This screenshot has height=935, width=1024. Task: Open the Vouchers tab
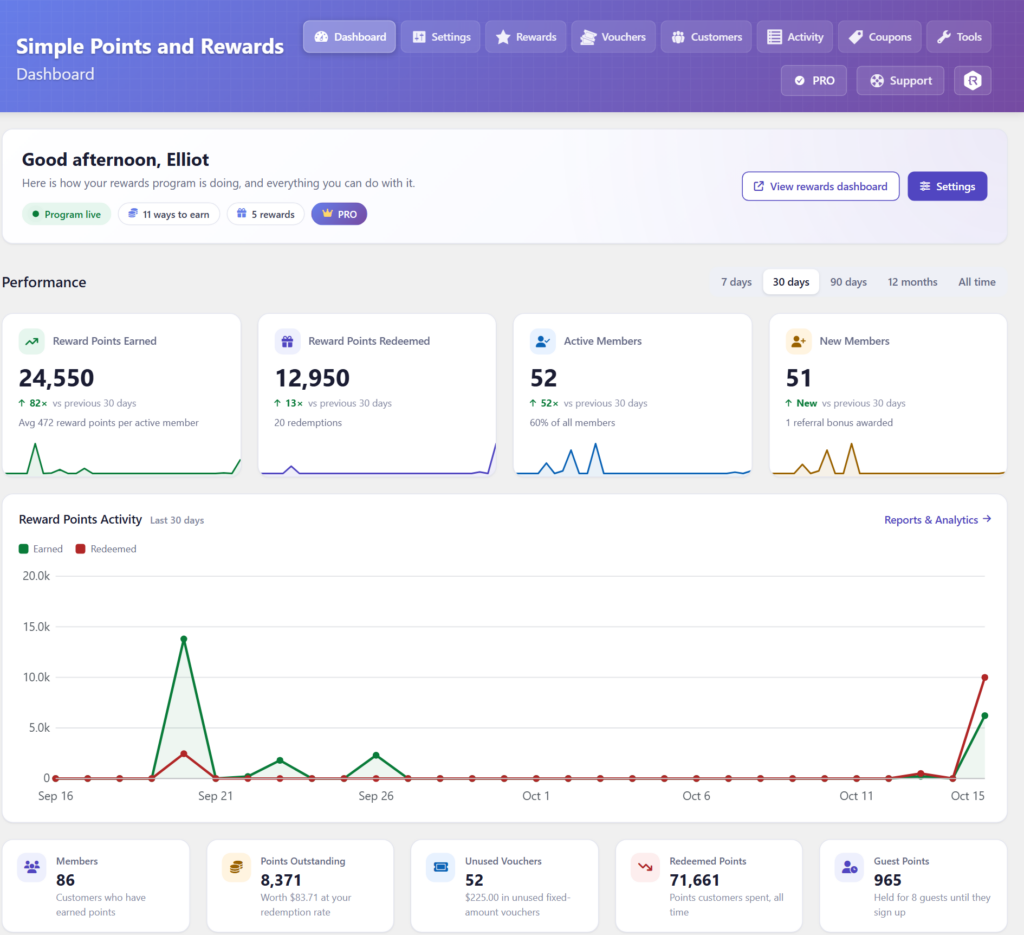(613, 37)
